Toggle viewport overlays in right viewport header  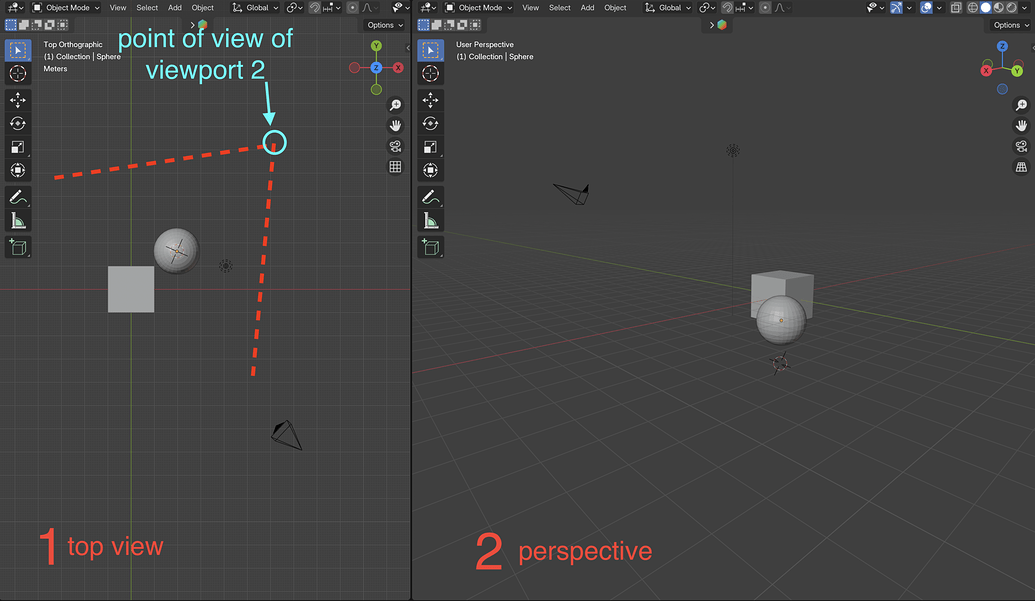tap(926, 8)
